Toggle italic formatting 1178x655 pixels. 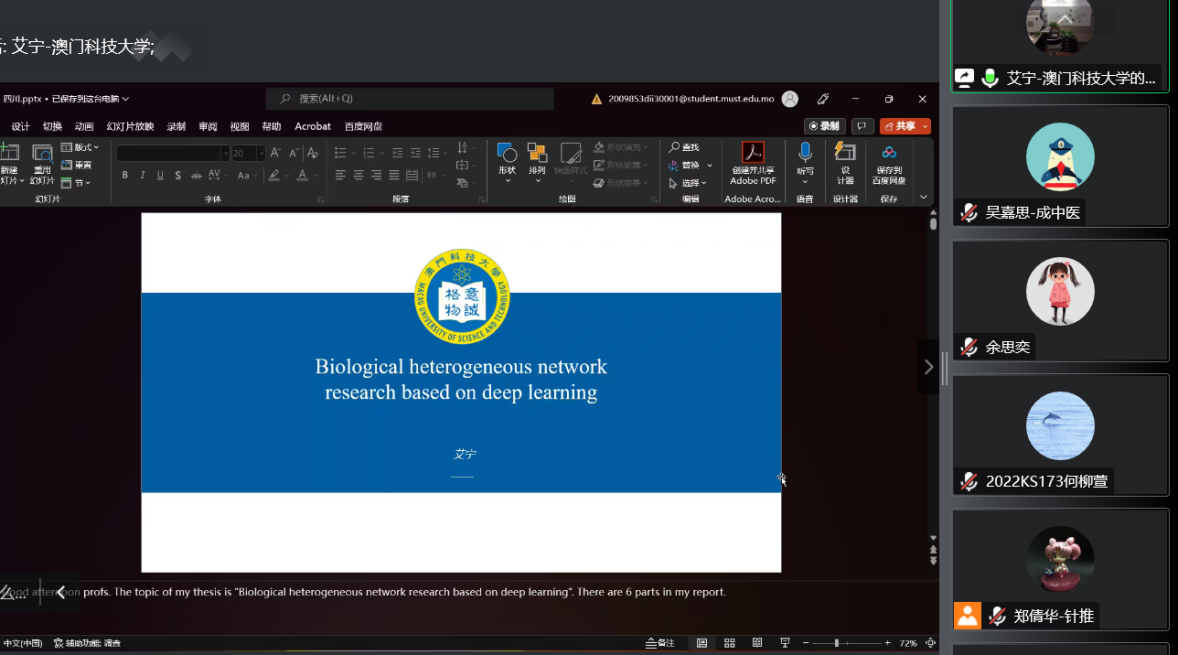click(x=143, y=175)
